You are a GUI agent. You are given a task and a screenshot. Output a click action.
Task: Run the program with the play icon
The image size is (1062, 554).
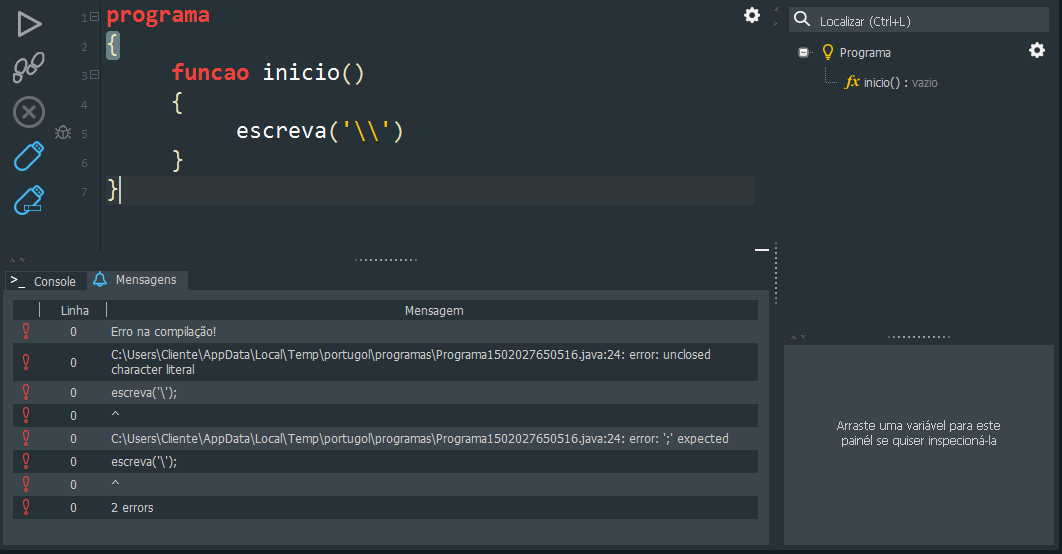(29, 24)
